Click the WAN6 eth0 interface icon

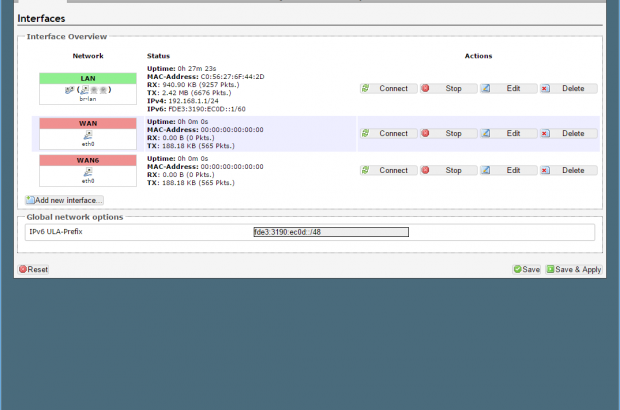(x=88, y=172)
